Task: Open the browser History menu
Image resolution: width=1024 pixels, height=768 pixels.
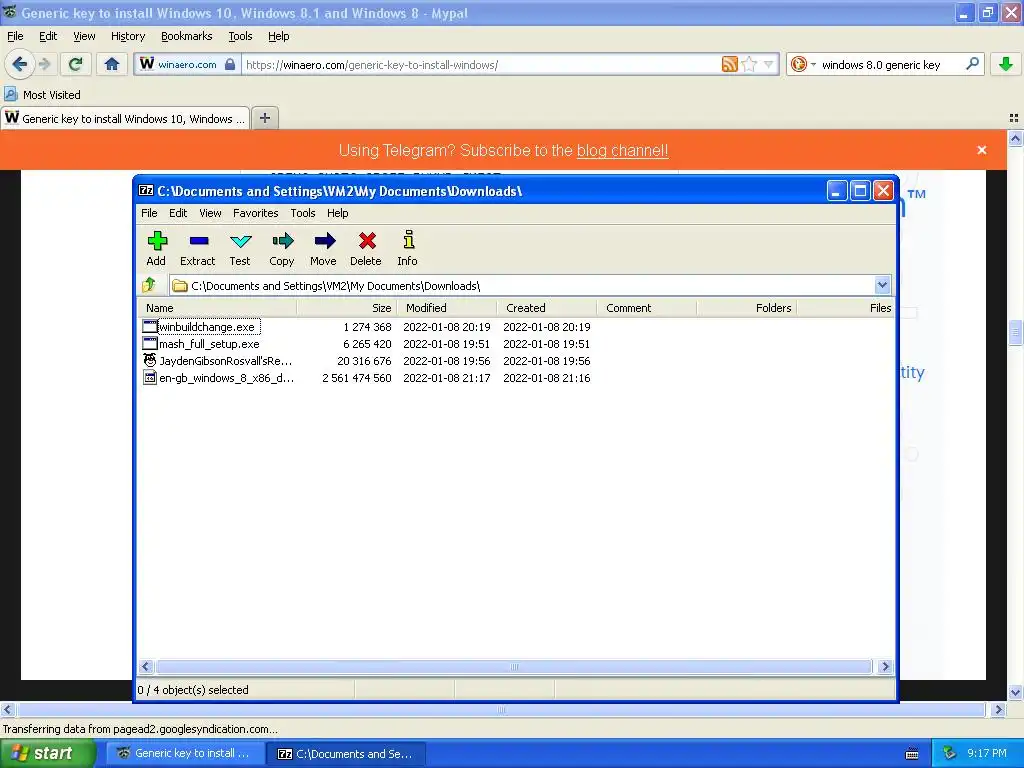Action: 128,36
